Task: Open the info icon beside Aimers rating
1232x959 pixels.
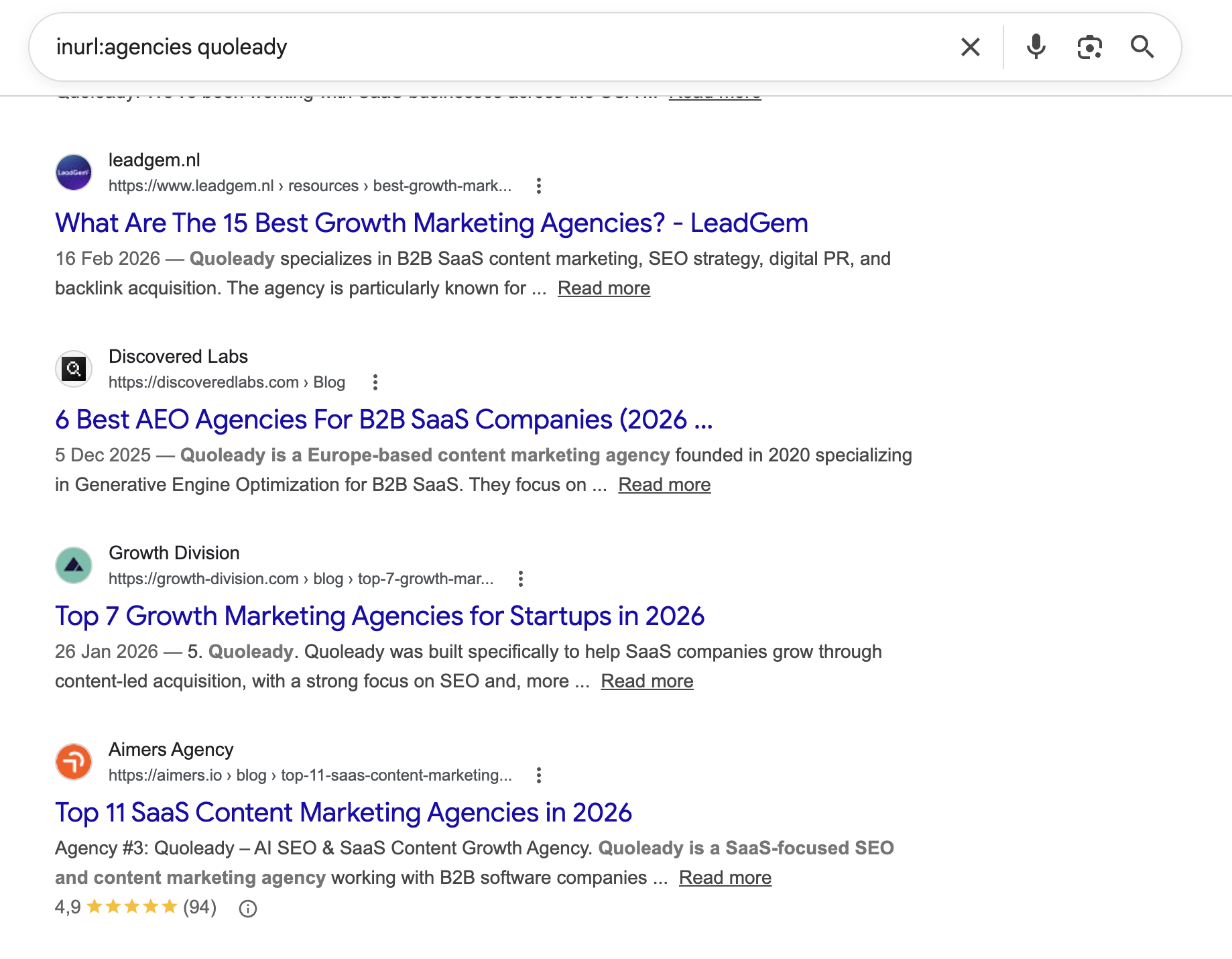Action: (x=247, y=908)
